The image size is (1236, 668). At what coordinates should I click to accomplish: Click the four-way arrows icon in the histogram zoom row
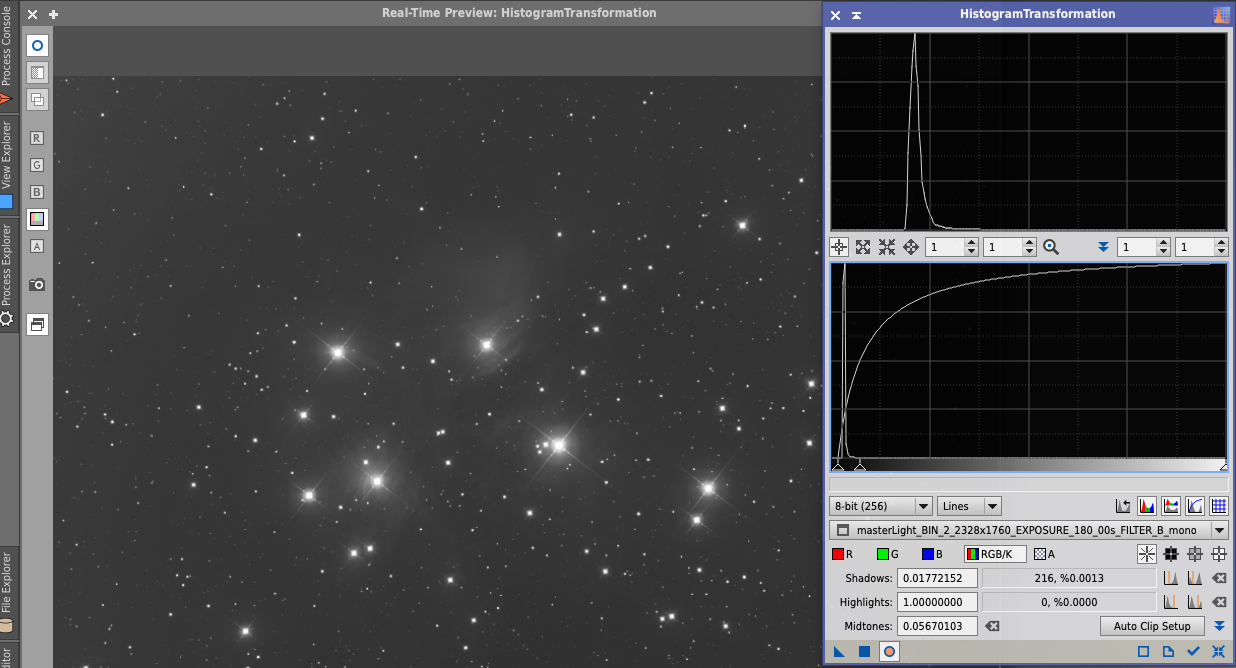(x=911, y=247)
